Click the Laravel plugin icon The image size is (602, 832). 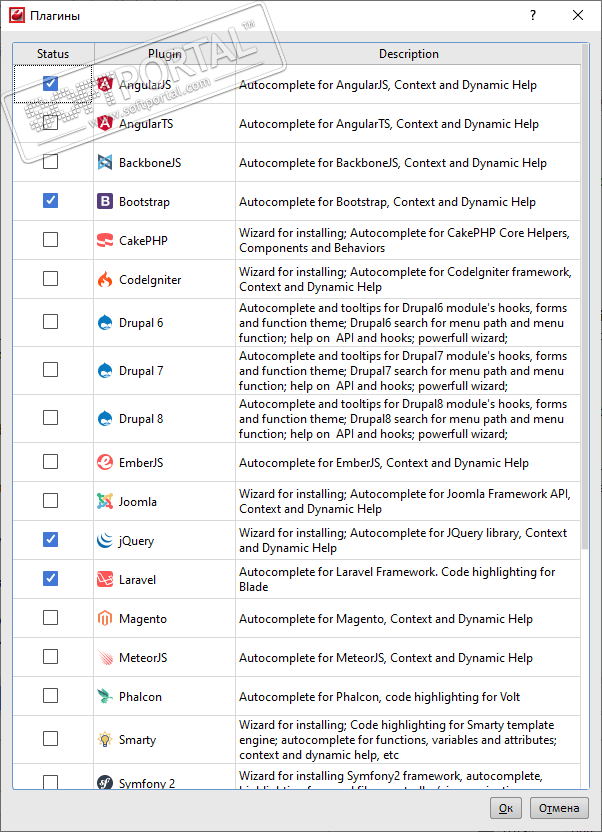105,579
